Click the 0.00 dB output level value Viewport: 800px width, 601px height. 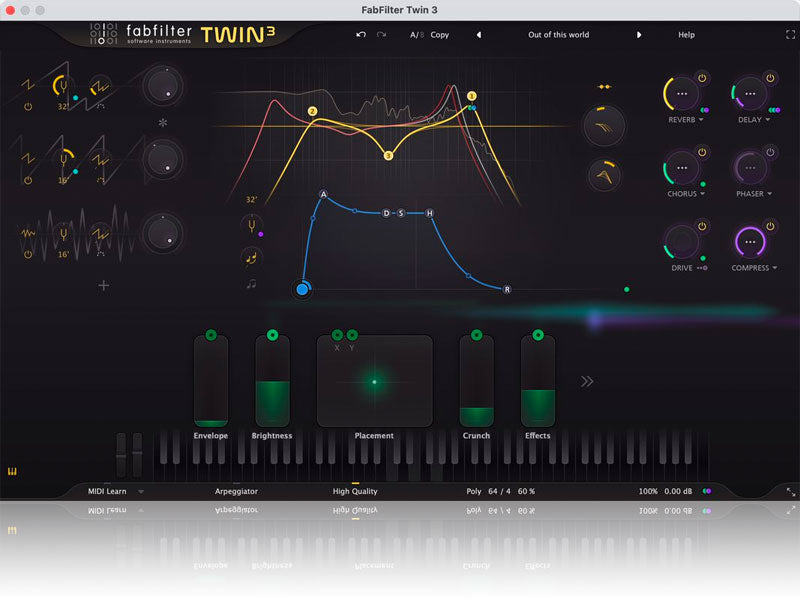click(x=678, y=491)
